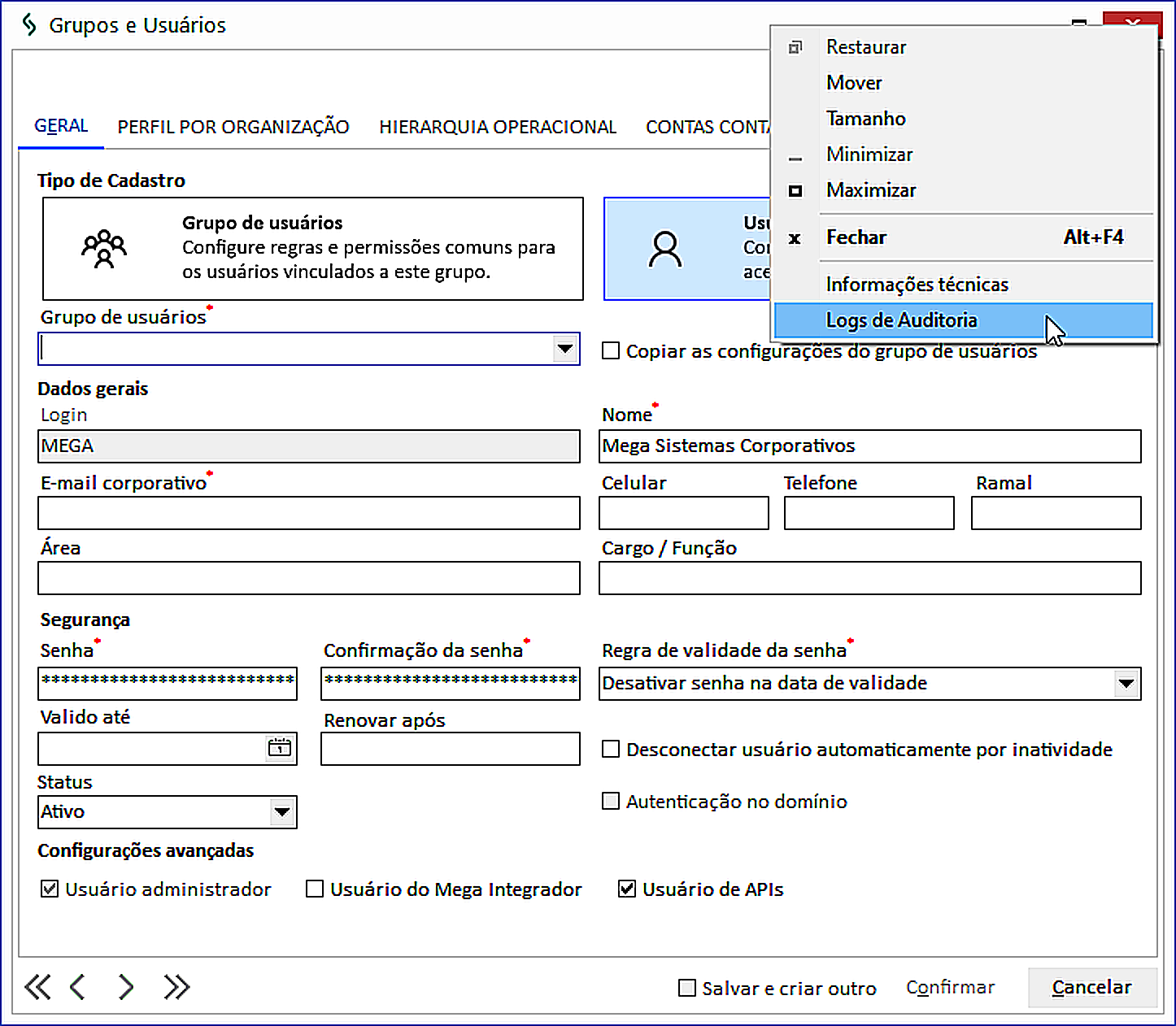The height and width of the screenshot is (1026, 1176).
Task: Uncheck Usuário administrador
Action: coord(50,889)
